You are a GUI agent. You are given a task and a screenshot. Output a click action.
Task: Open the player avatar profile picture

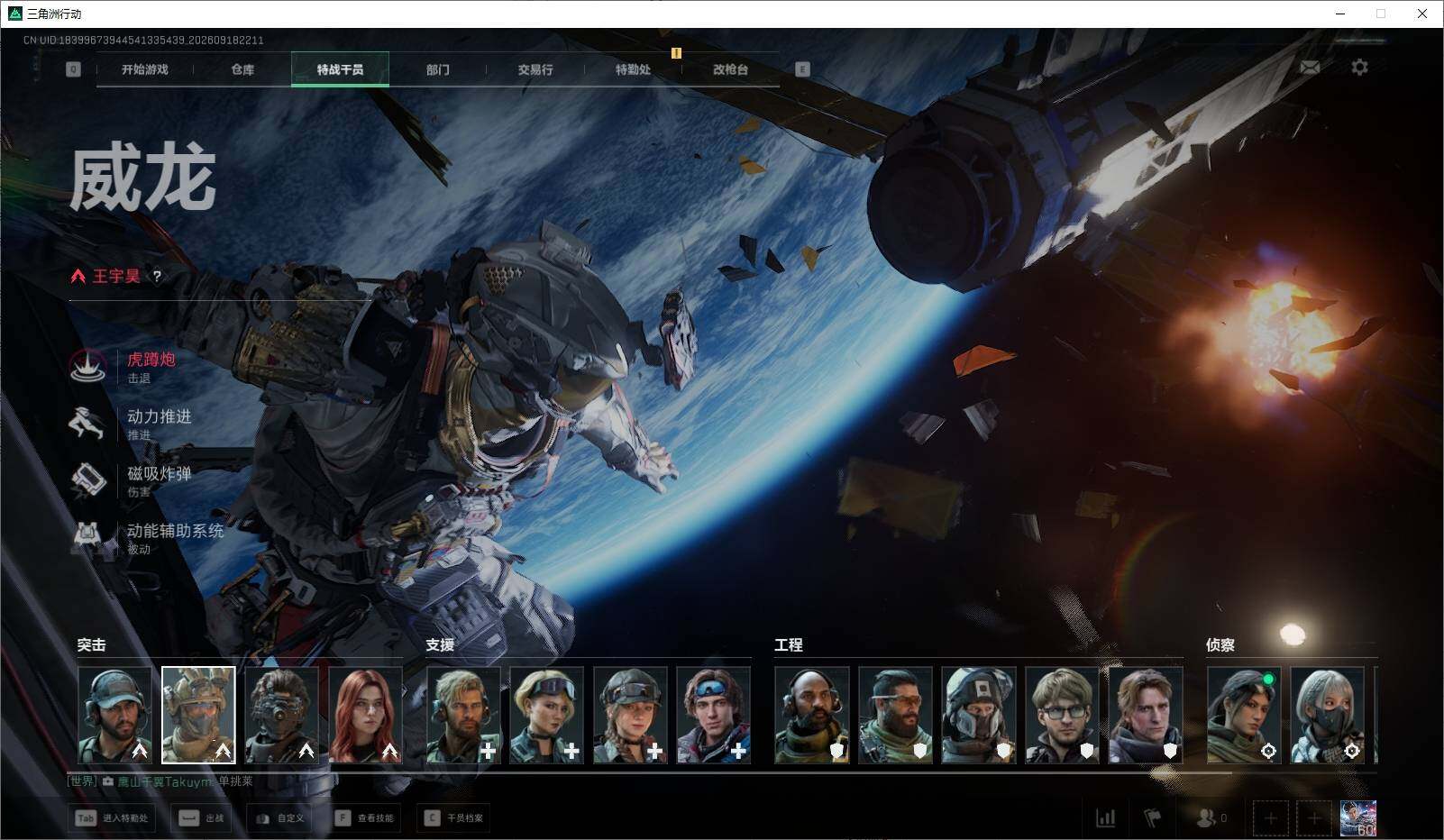[x=1357, y=818]
